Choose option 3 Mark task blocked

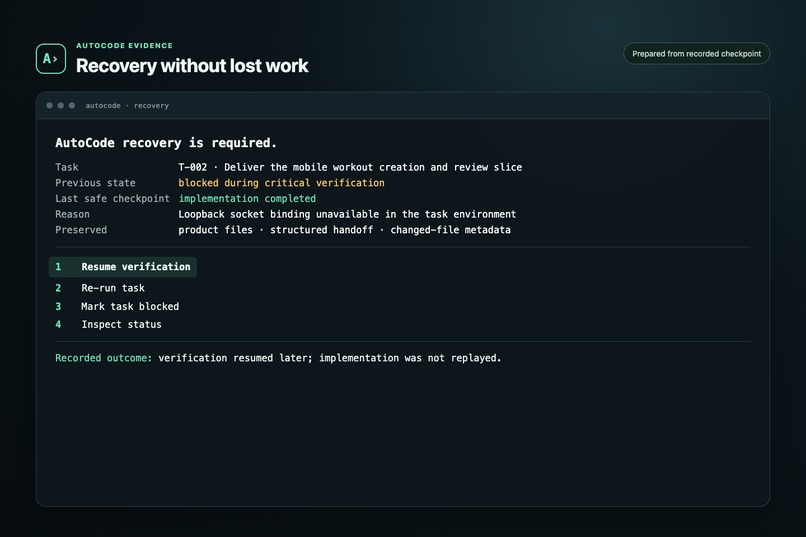(x=117, y=306)
